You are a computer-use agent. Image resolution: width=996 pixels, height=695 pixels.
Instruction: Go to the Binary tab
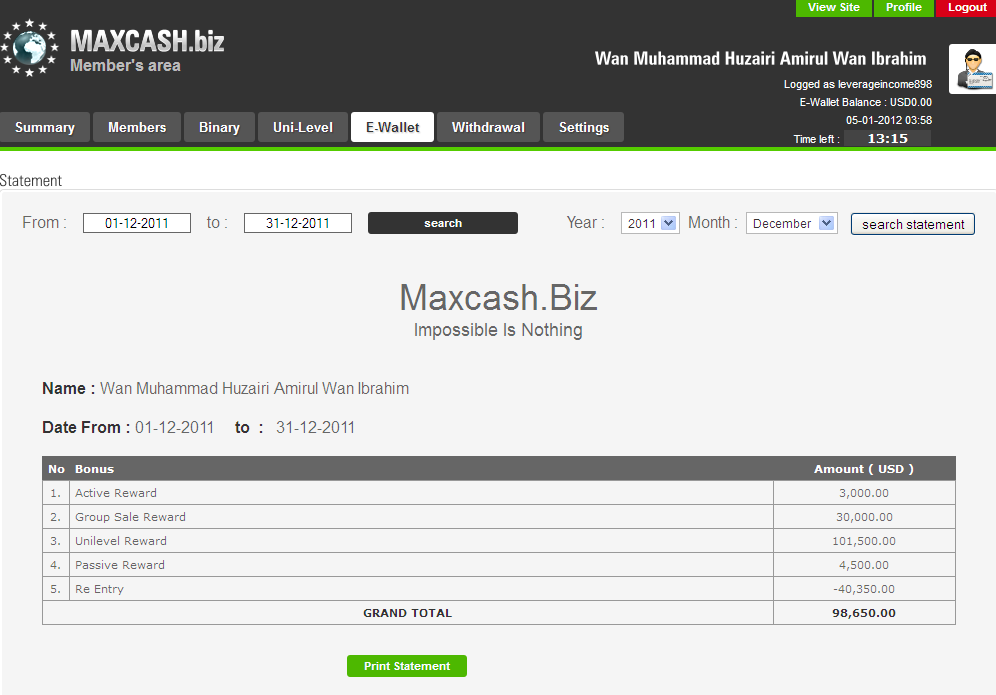point(219,128)
